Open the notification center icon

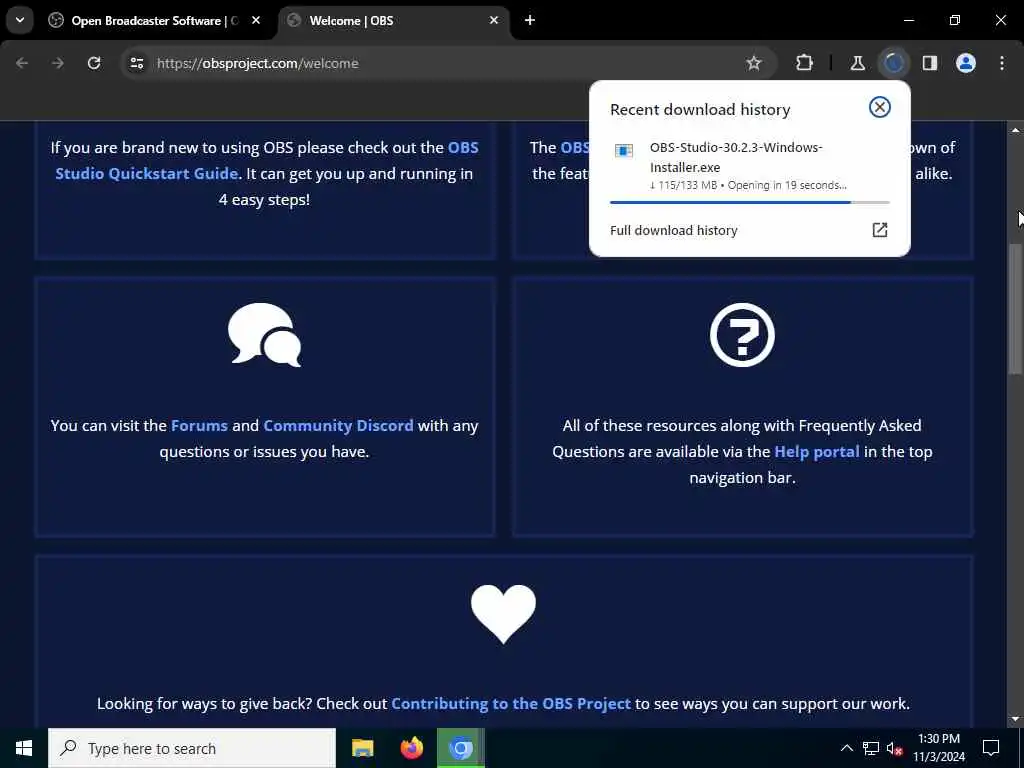point(991,748)
